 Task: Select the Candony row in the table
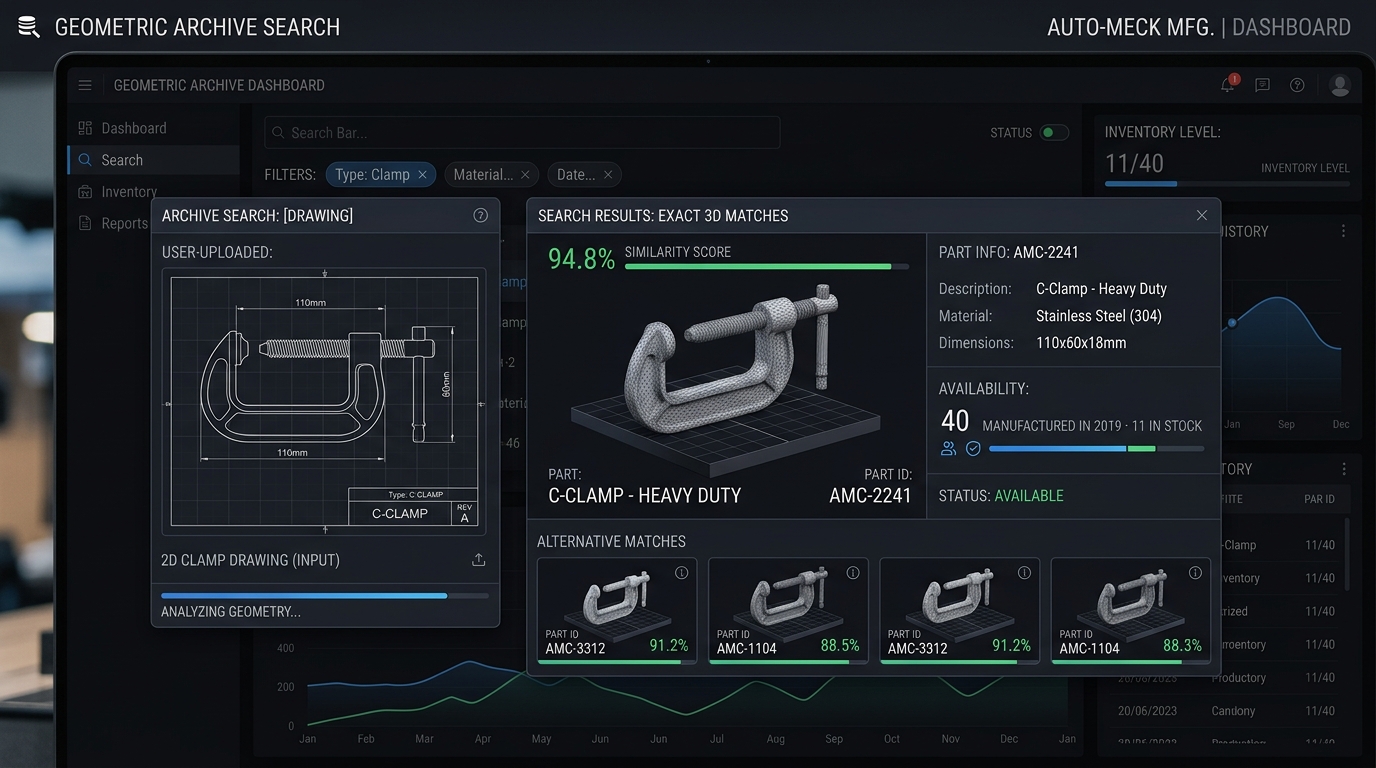point(1226,711)
